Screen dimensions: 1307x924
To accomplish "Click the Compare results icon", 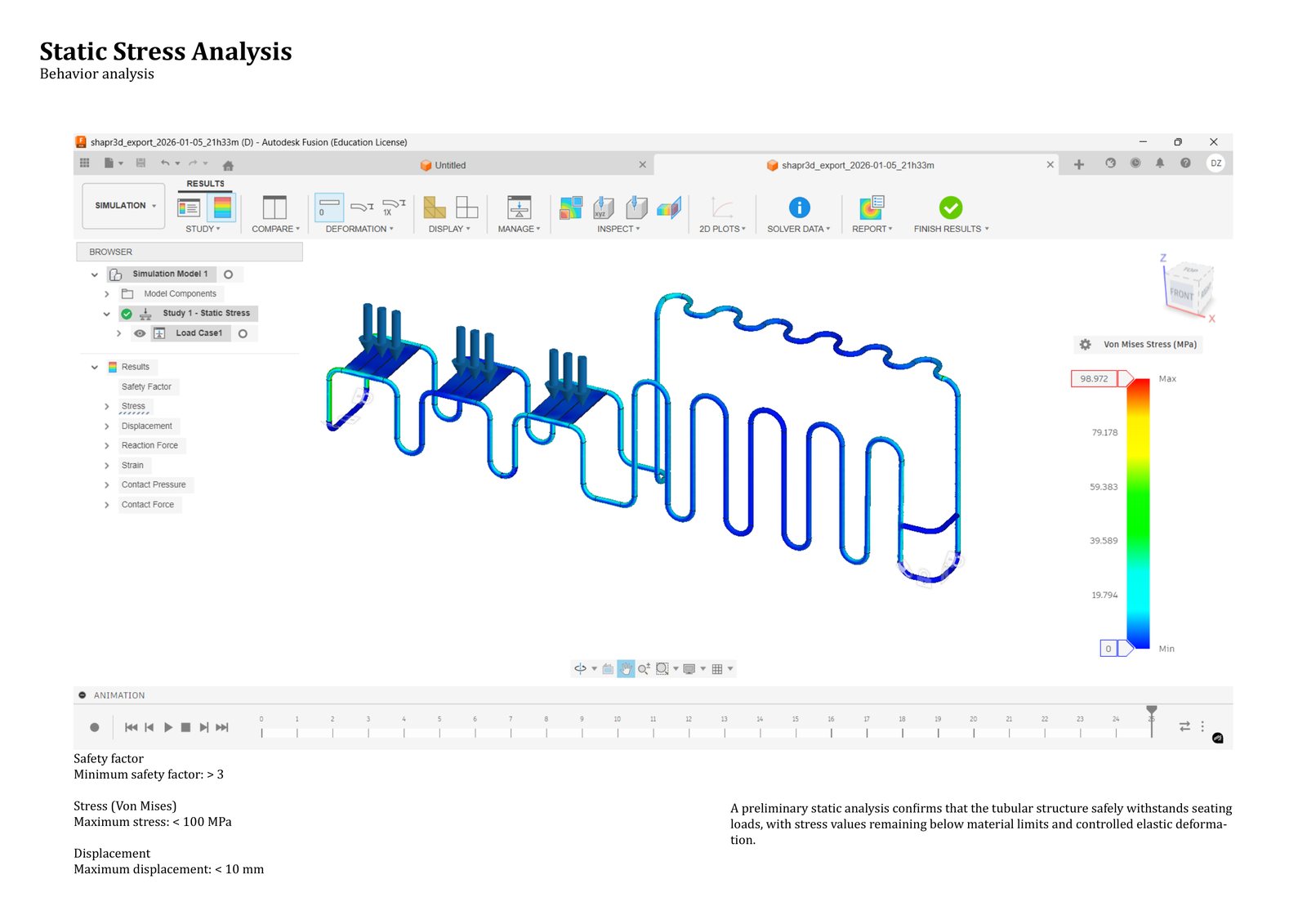I will click(x=274, y=208).
